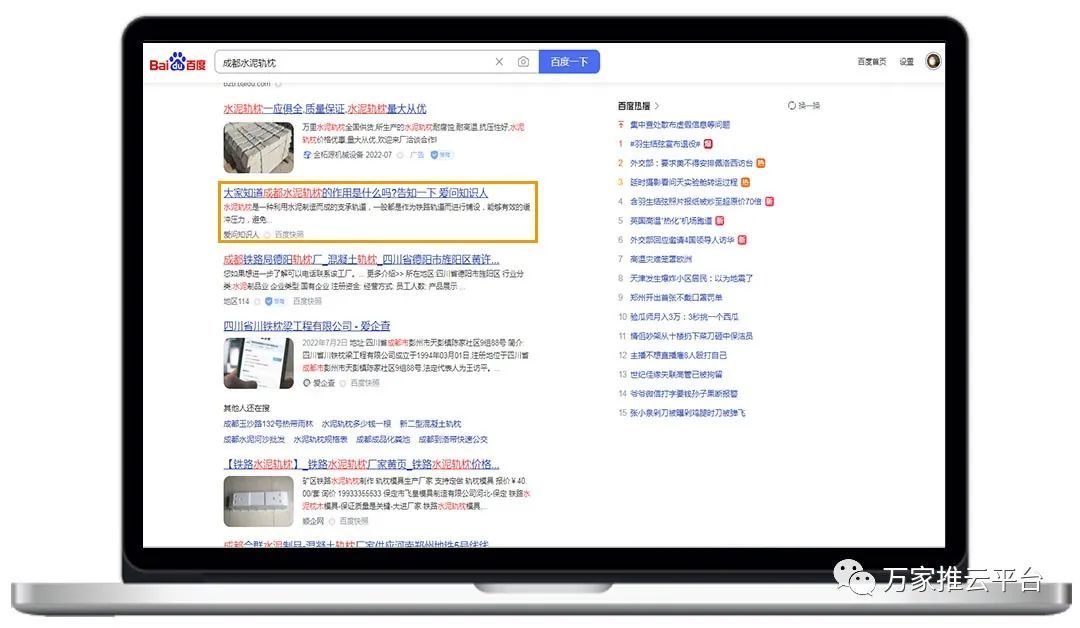Click the Baidu paw logo
The width and height of the screenshot is (1080, 628).
coord(177,63)
